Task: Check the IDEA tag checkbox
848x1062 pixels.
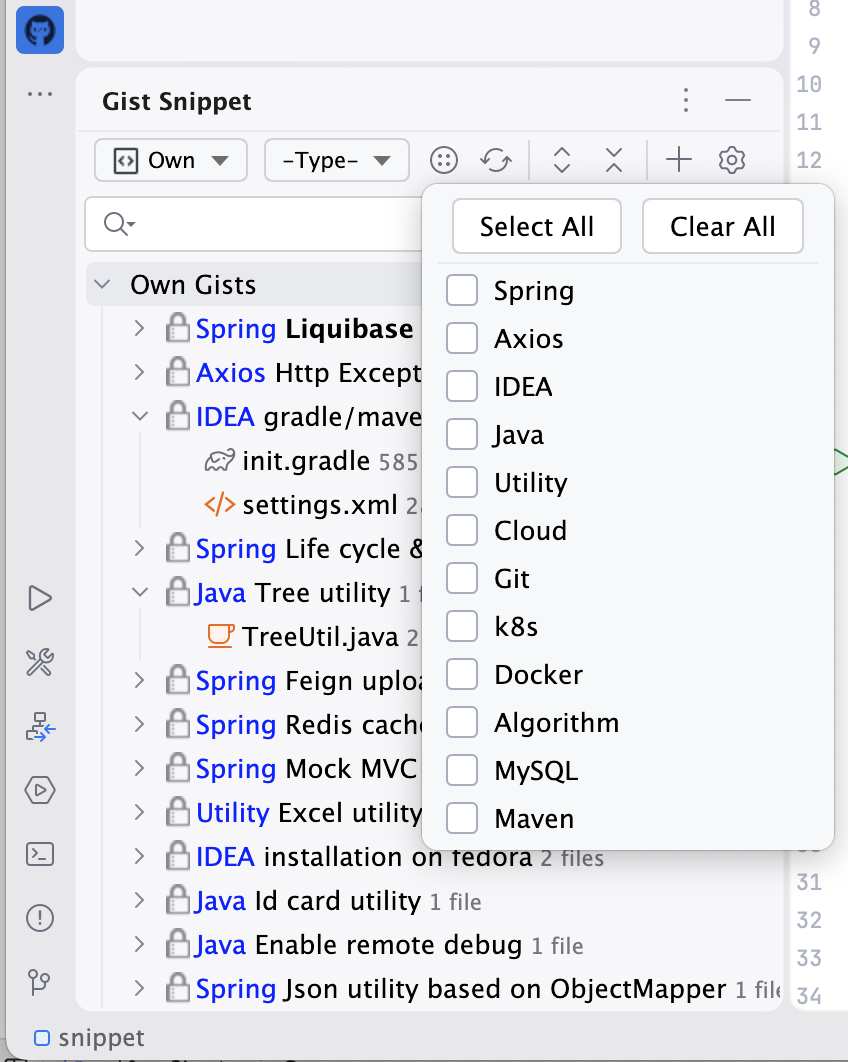Action: point(462,386)
